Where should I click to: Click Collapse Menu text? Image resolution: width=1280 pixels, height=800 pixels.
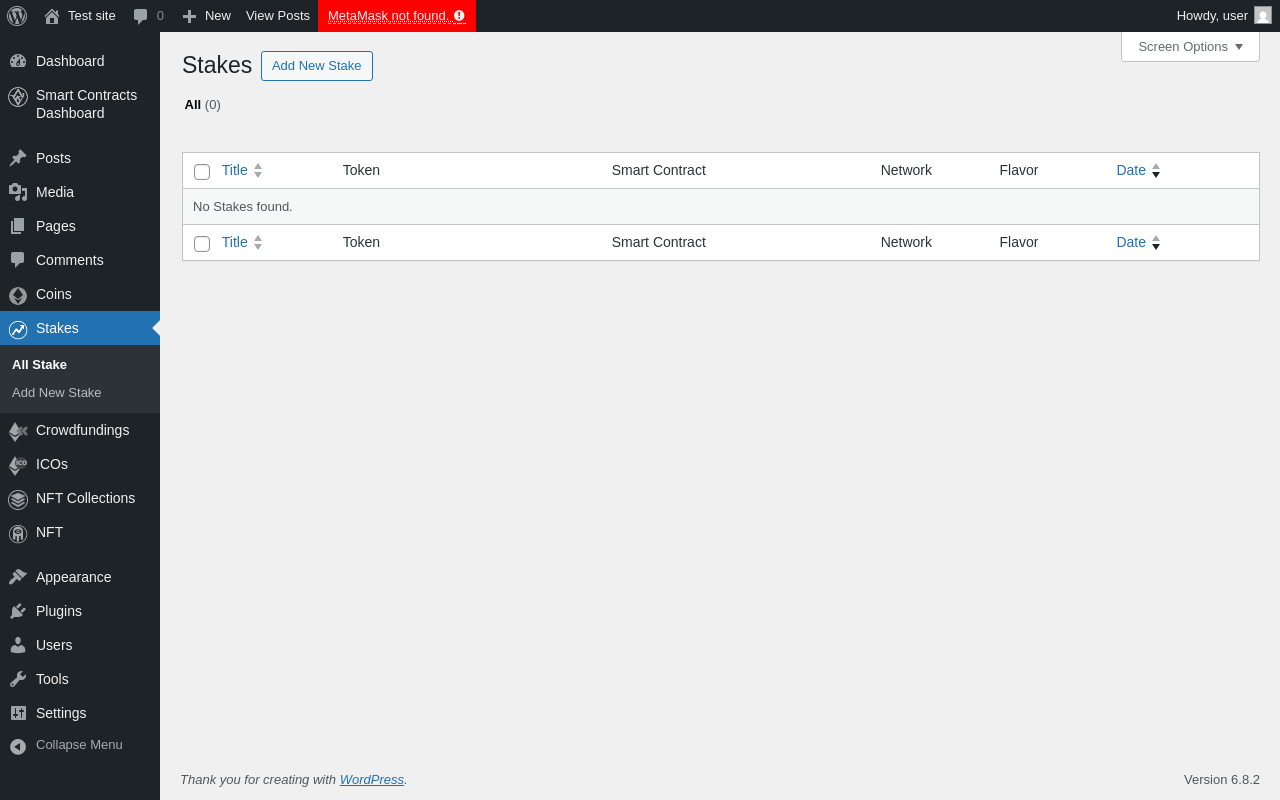(x=79, y=744)
